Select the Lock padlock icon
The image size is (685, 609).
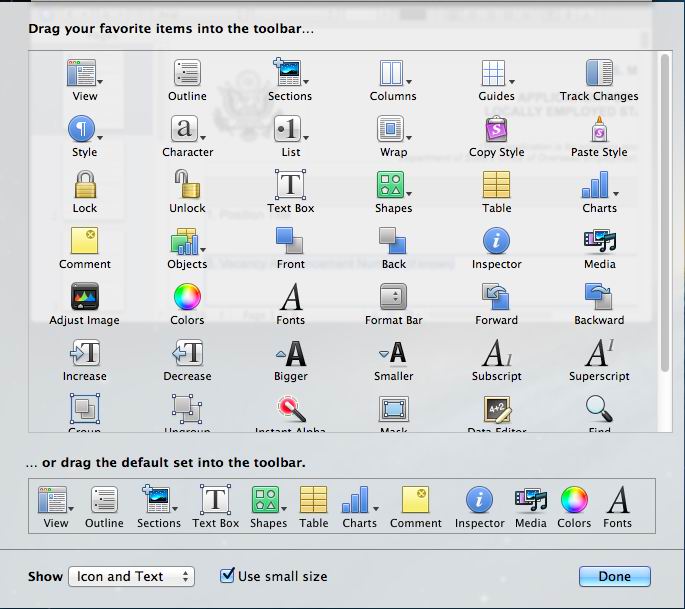coord(85,184)
